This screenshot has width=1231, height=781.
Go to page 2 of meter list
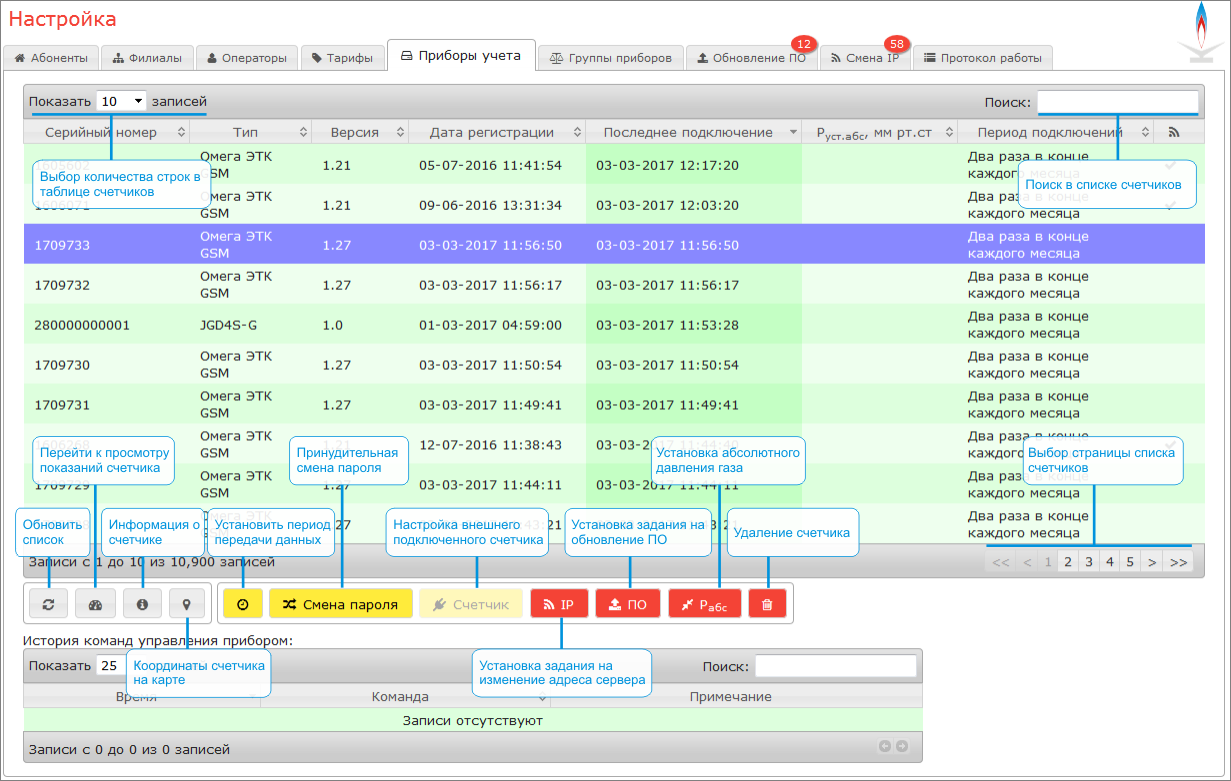pos(1067,562)
